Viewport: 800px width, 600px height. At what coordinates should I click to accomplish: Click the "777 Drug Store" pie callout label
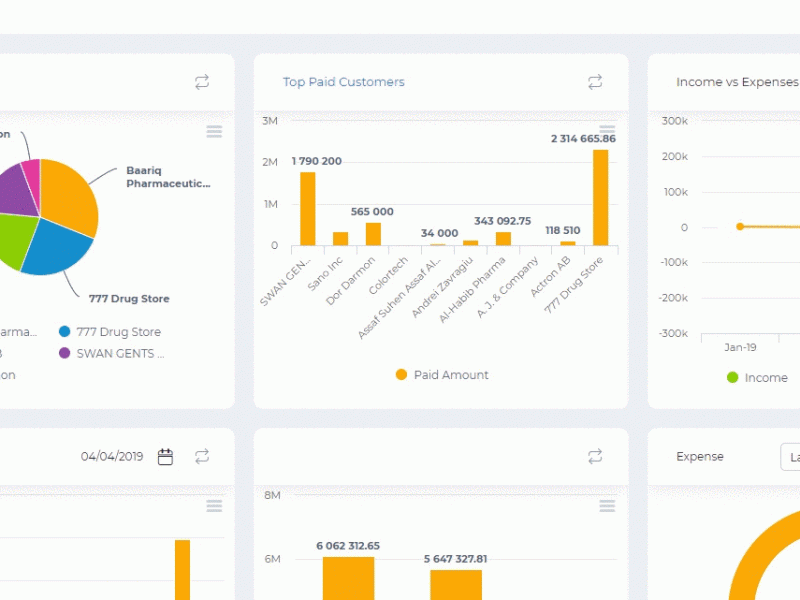[129, 299]
